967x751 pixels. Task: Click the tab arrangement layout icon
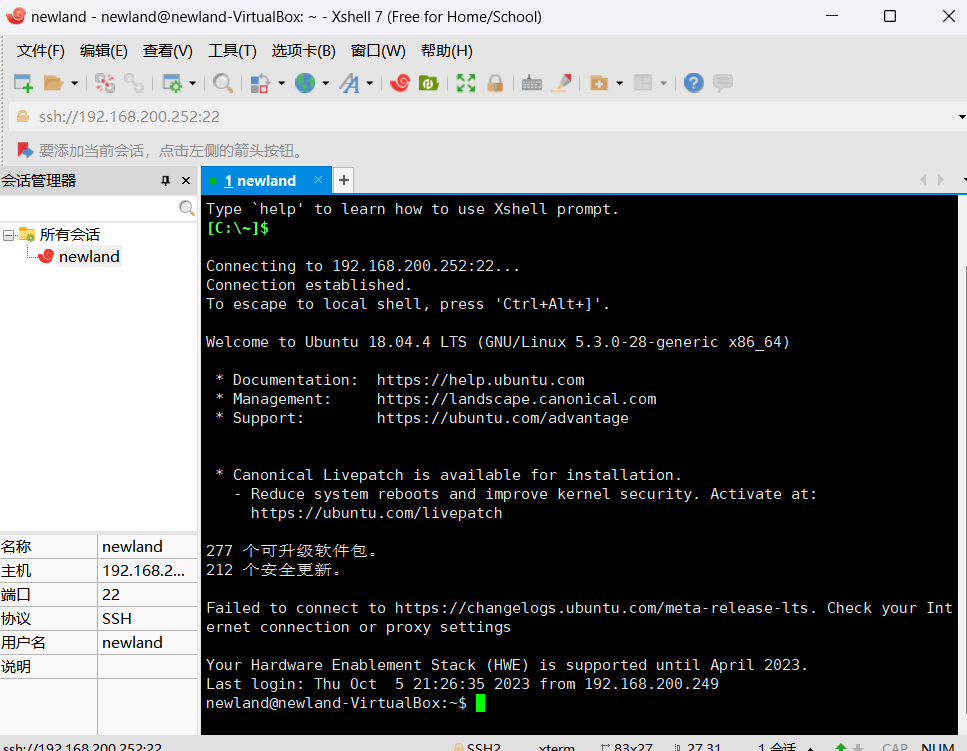[643, 83]
